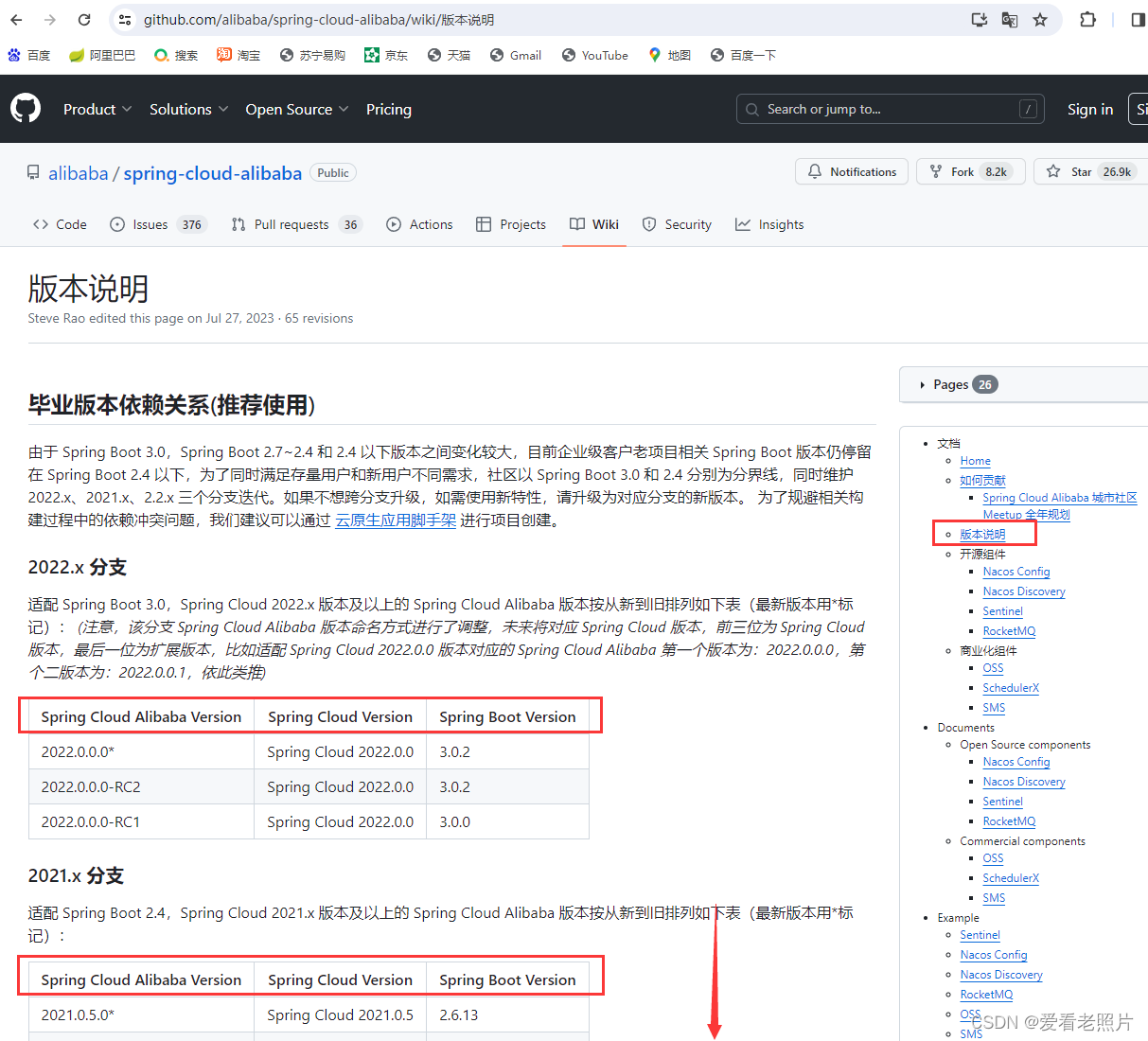Open OSS under 商业化组件
Image resolution: width=1148 pixels, height=1041 pixels.
(x=993, y=668)
